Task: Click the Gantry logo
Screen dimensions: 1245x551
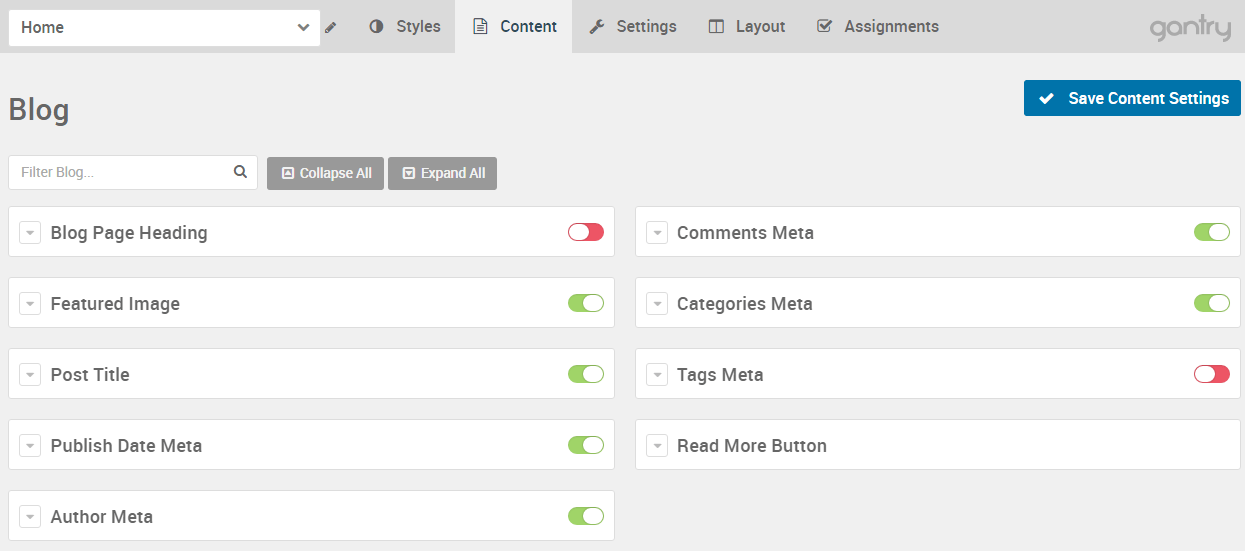Action: click(1190, 28)
